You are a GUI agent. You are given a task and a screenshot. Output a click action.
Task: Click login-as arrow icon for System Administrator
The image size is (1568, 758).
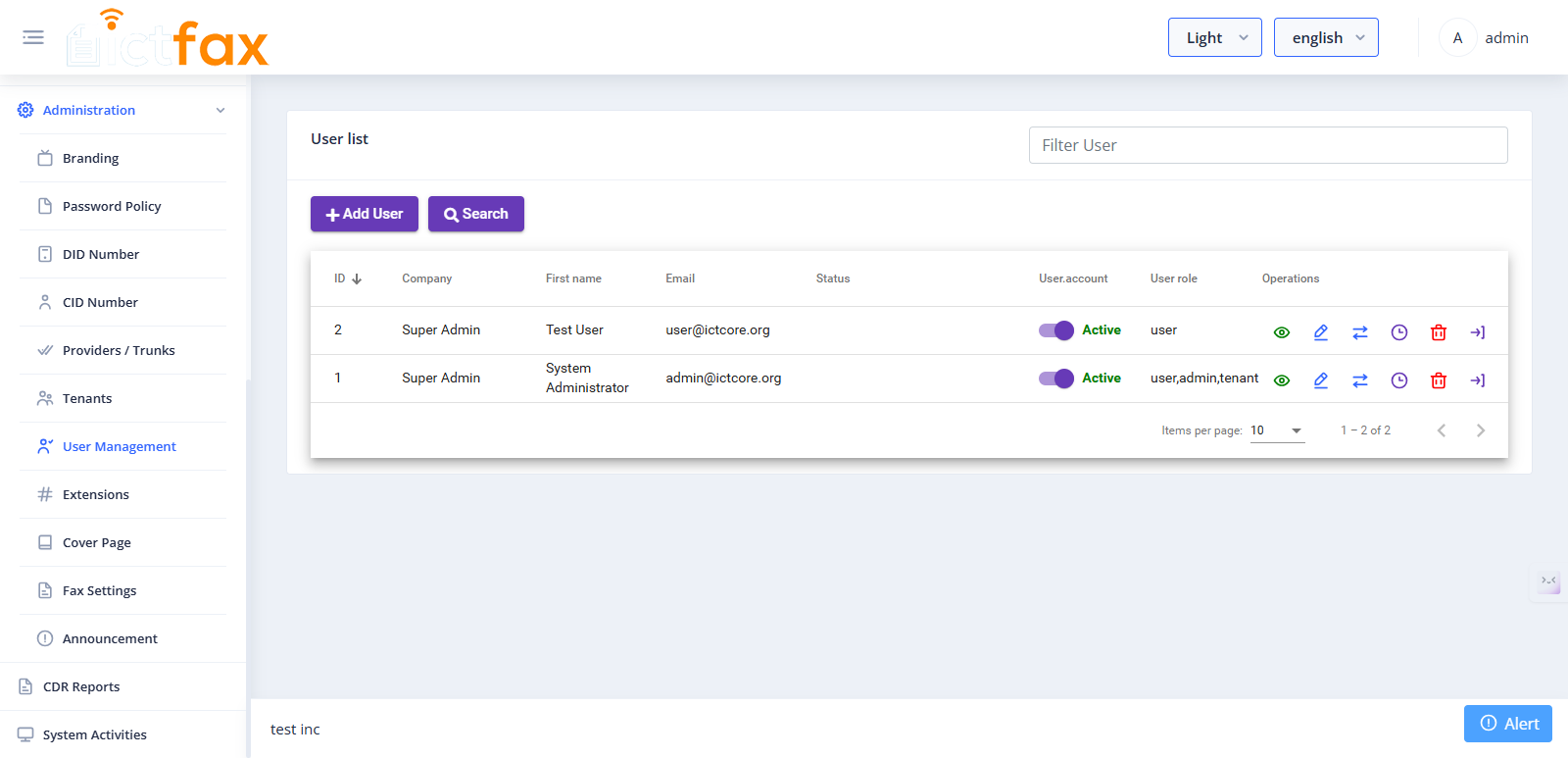tap(1477, 380)
